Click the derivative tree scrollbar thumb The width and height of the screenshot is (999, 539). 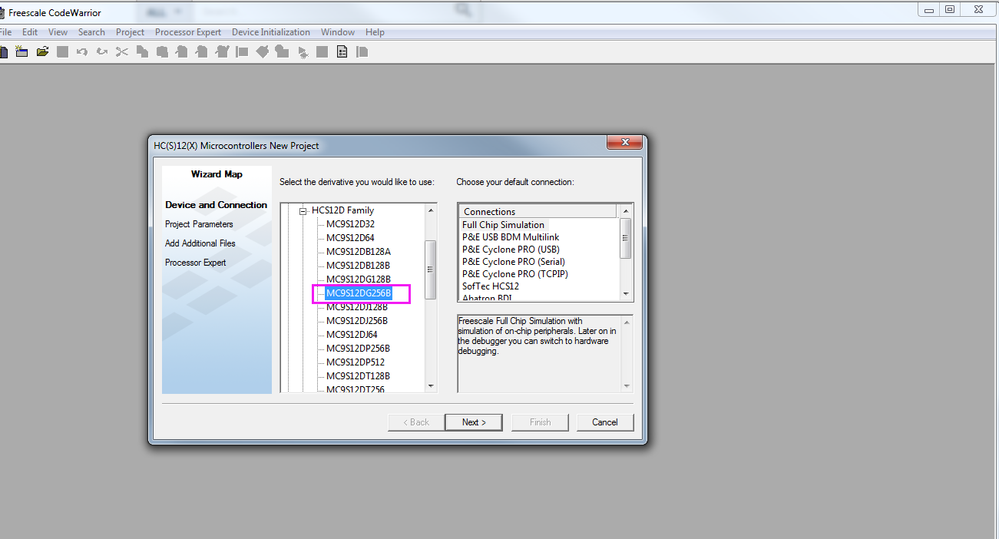431,270
